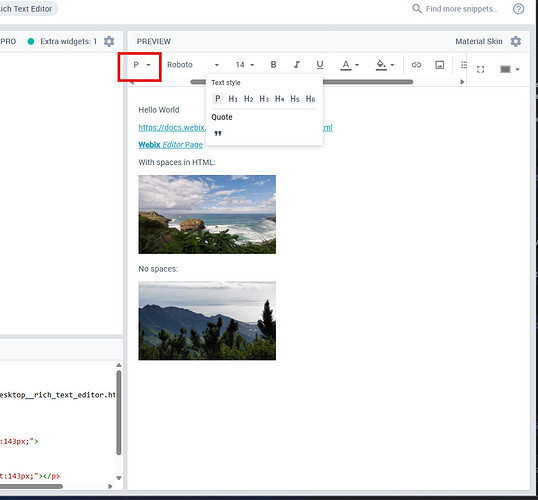Click the 'Quote' section label

222,117
